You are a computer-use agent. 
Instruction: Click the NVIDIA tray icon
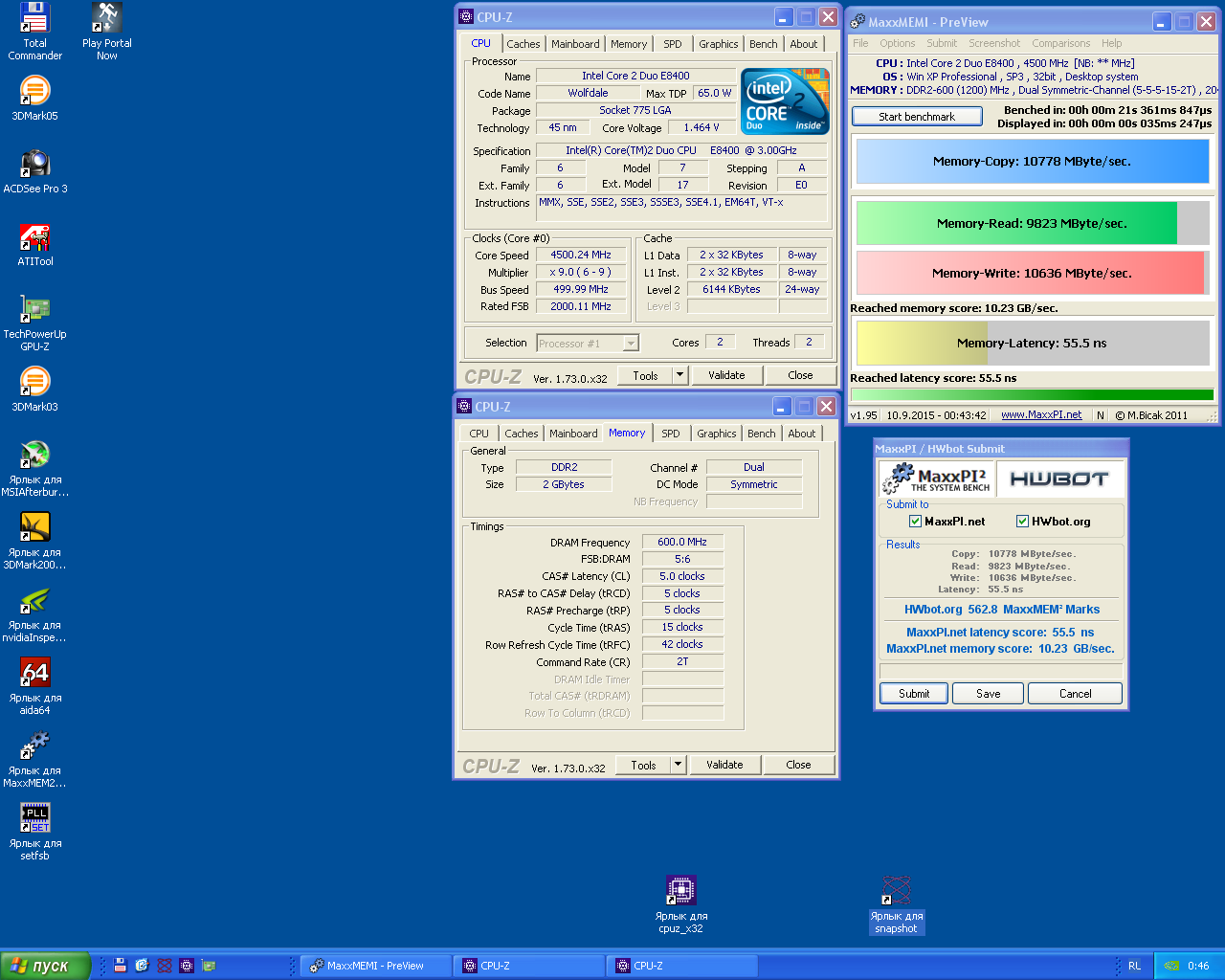point(1170,966)
